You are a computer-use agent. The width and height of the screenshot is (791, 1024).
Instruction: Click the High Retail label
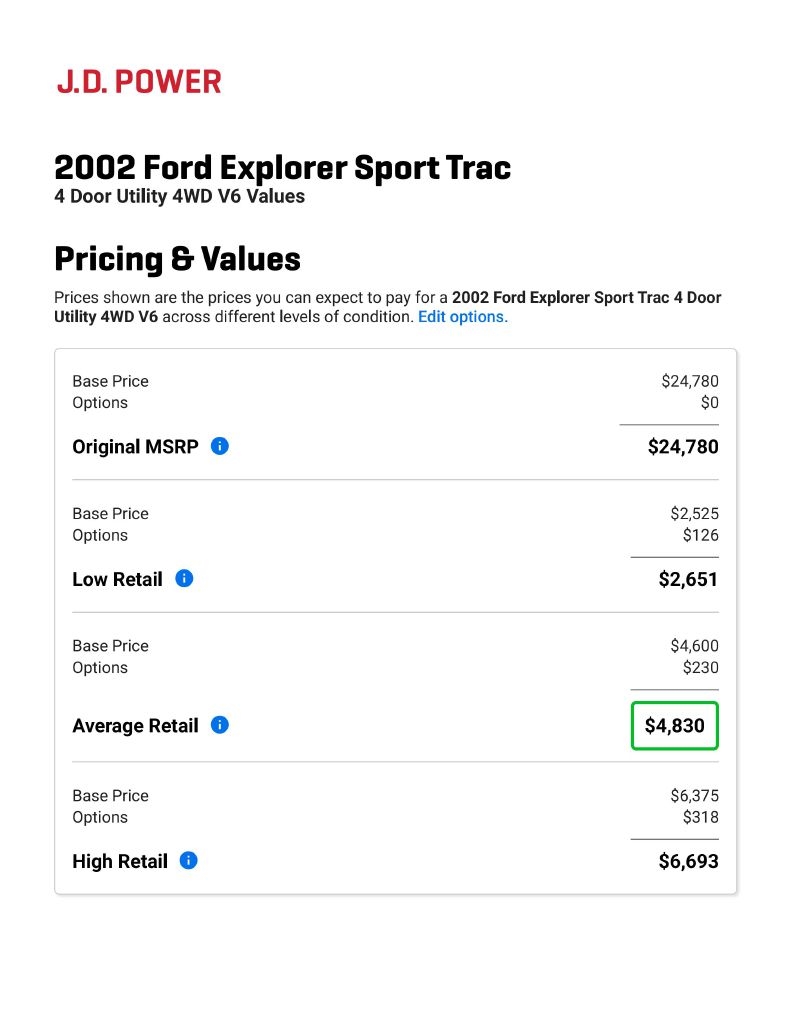pyautogui.click(x=120, y=861)
